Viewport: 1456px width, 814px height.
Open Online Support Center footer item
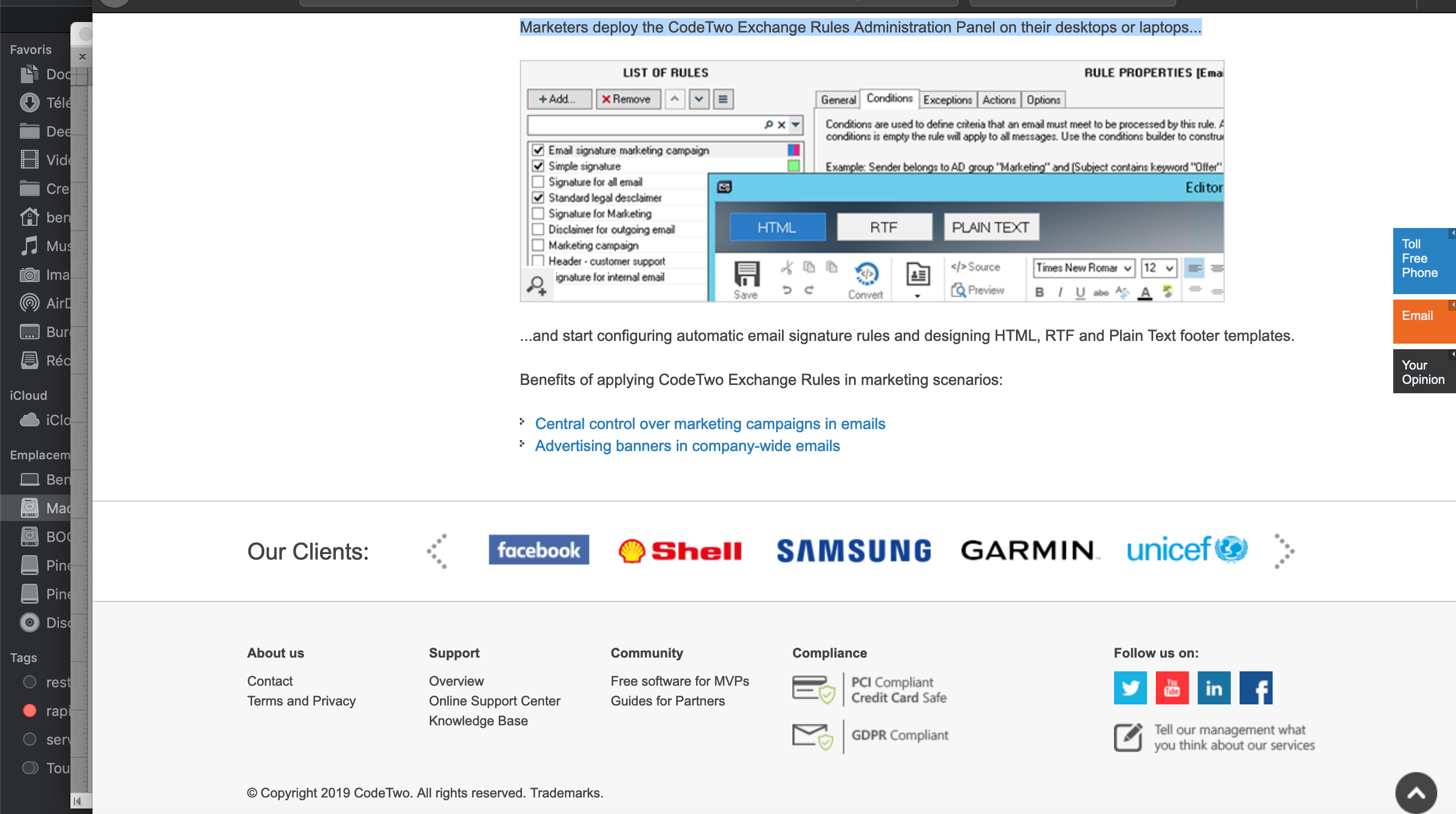(x=494, y=701)
